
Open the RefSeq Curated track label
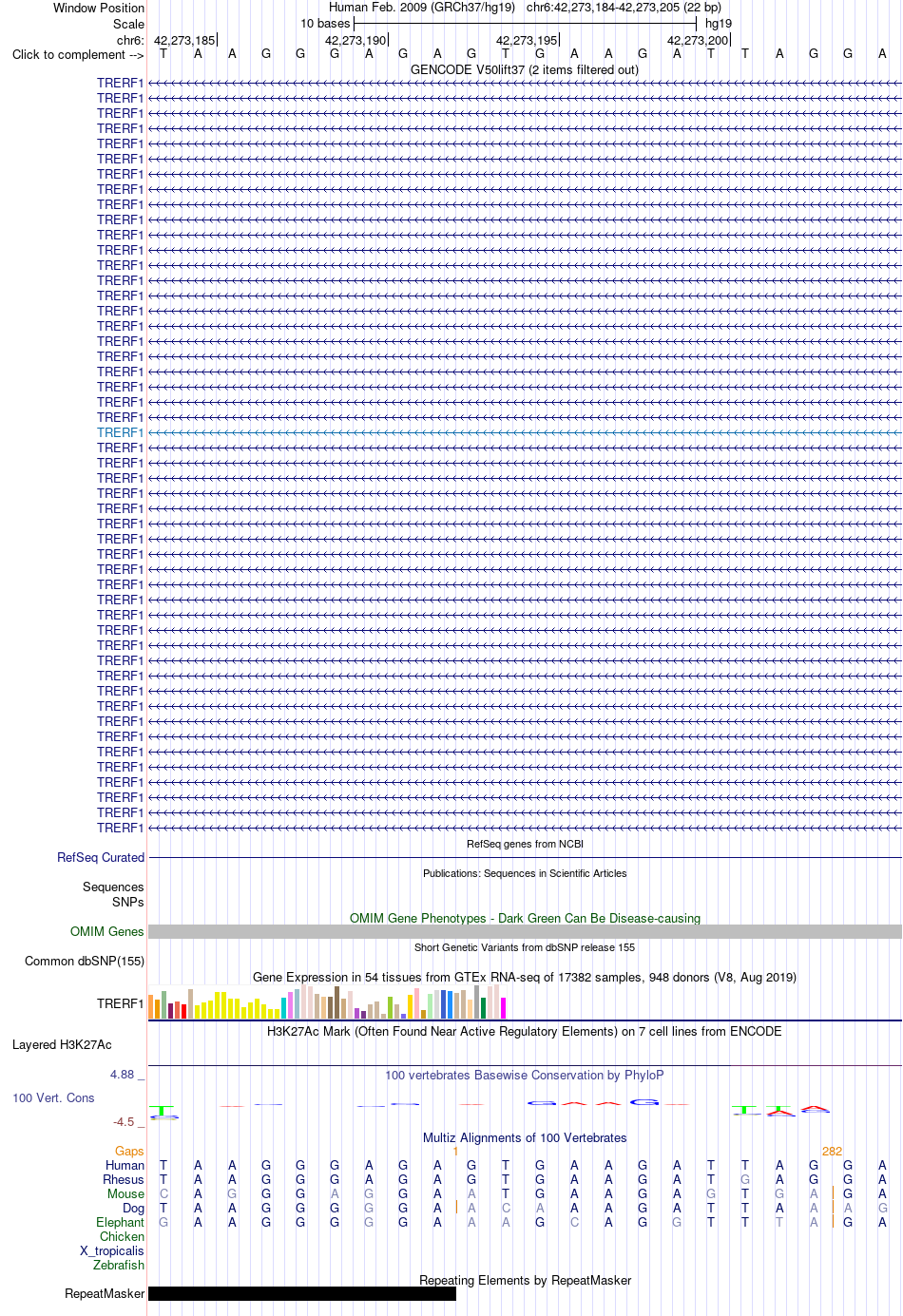pos(101,857)
